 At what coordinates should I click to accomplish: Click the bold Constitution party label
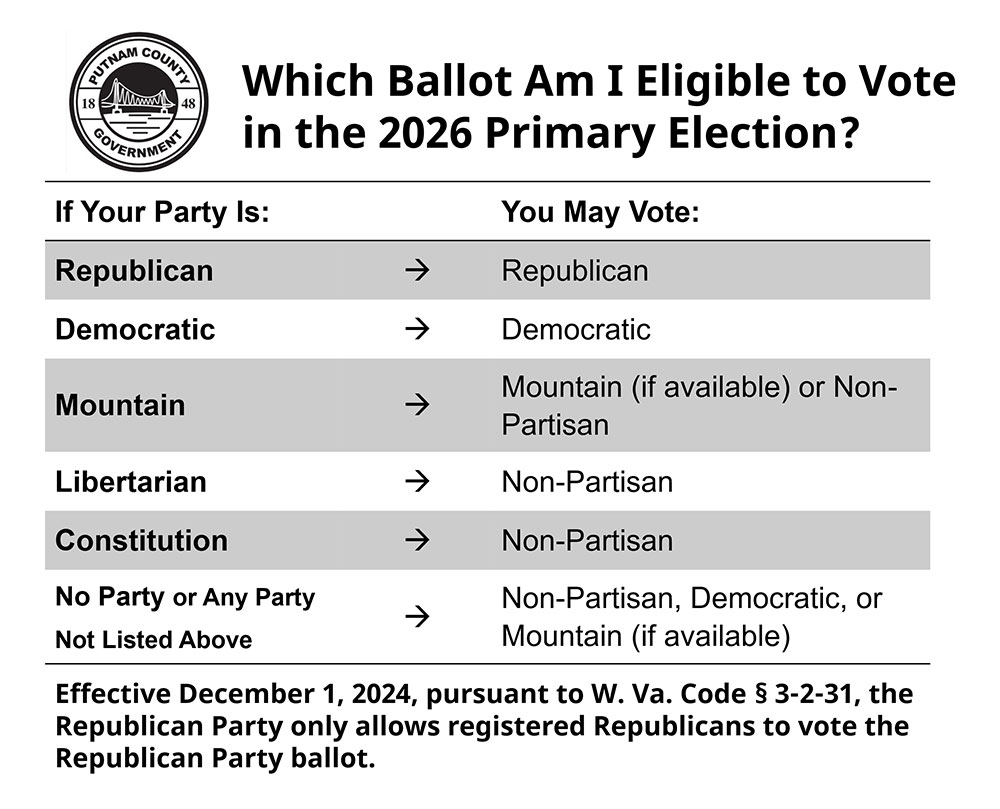(x=141, y=541)
